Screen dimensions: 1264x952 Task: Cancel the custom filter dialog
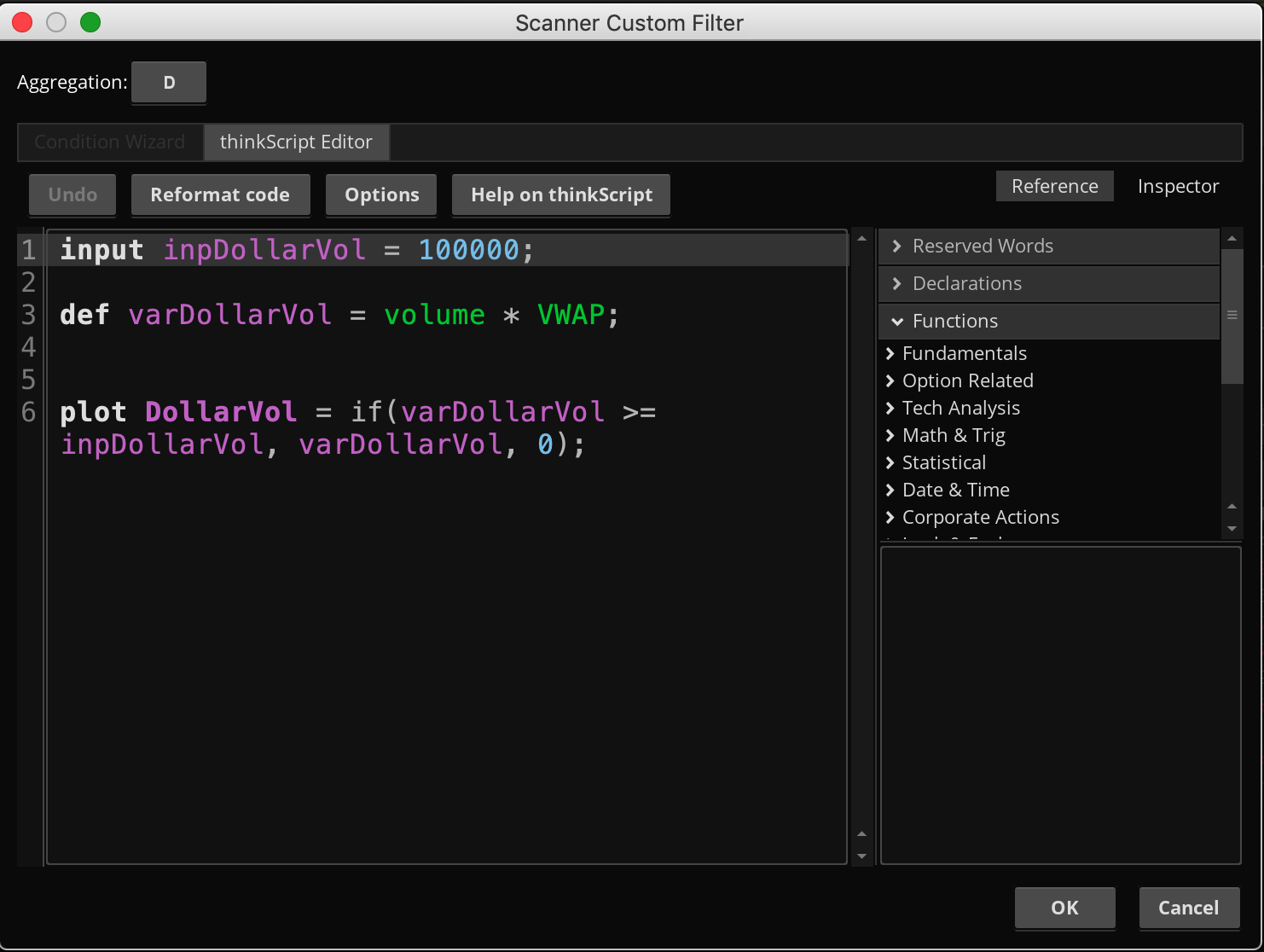(1188, 908)
